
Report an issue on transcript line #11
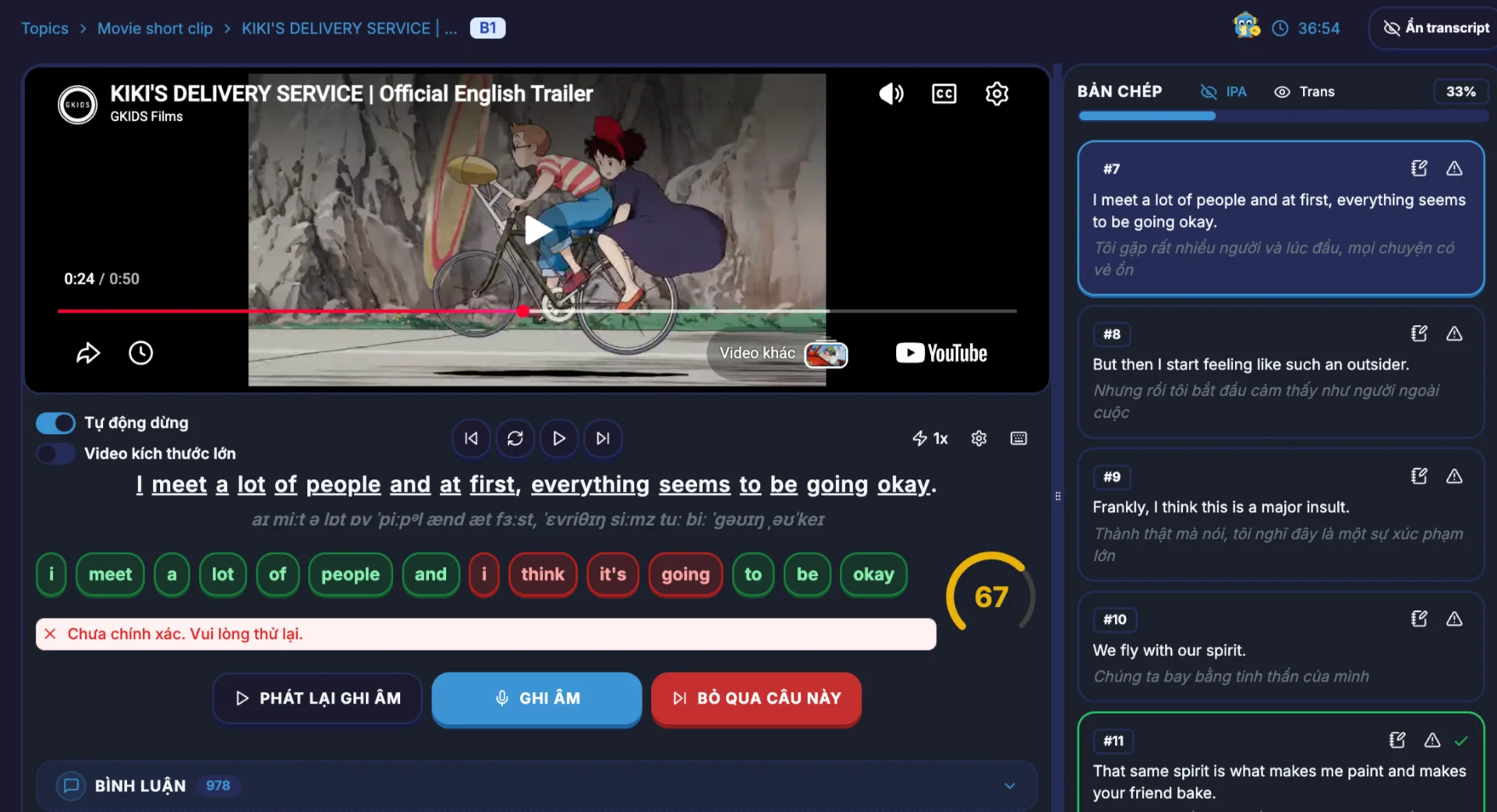(1432, 740)
